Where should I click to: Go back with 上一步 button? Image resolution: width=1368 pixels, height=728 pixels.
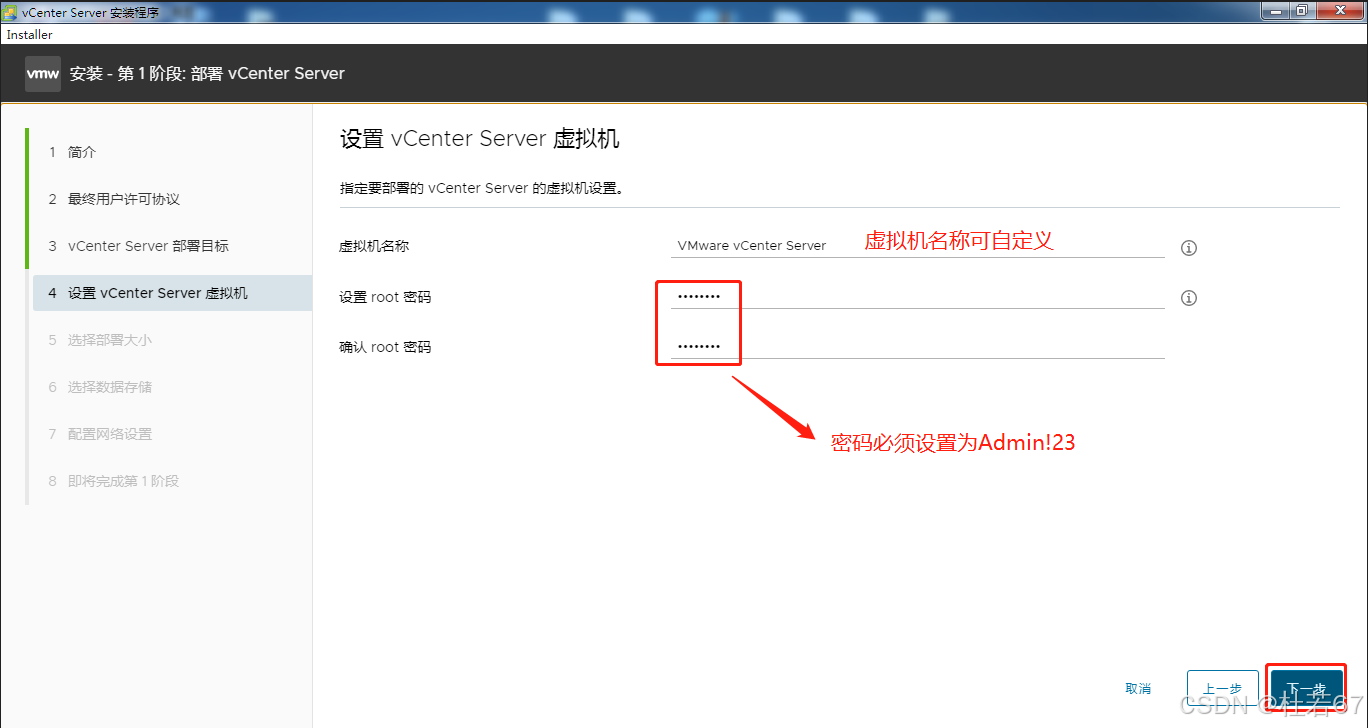point(1222,690)
